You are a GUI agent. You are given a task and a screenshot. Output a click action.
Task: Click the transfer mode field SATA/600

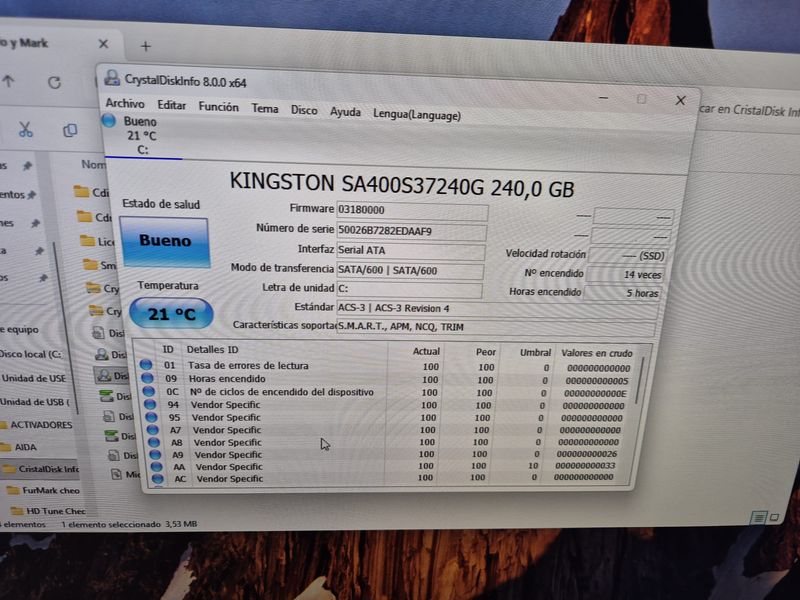click(x=410, y=270)
